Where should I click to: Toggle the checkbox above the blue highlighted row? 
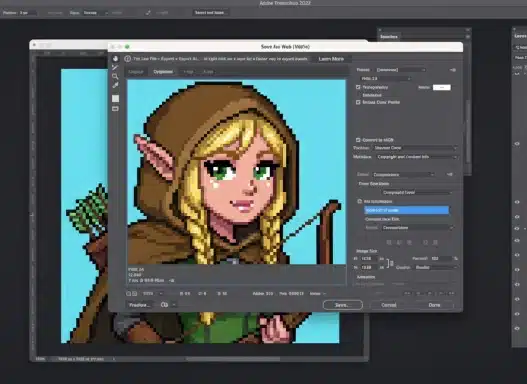(x=360, y=201)
